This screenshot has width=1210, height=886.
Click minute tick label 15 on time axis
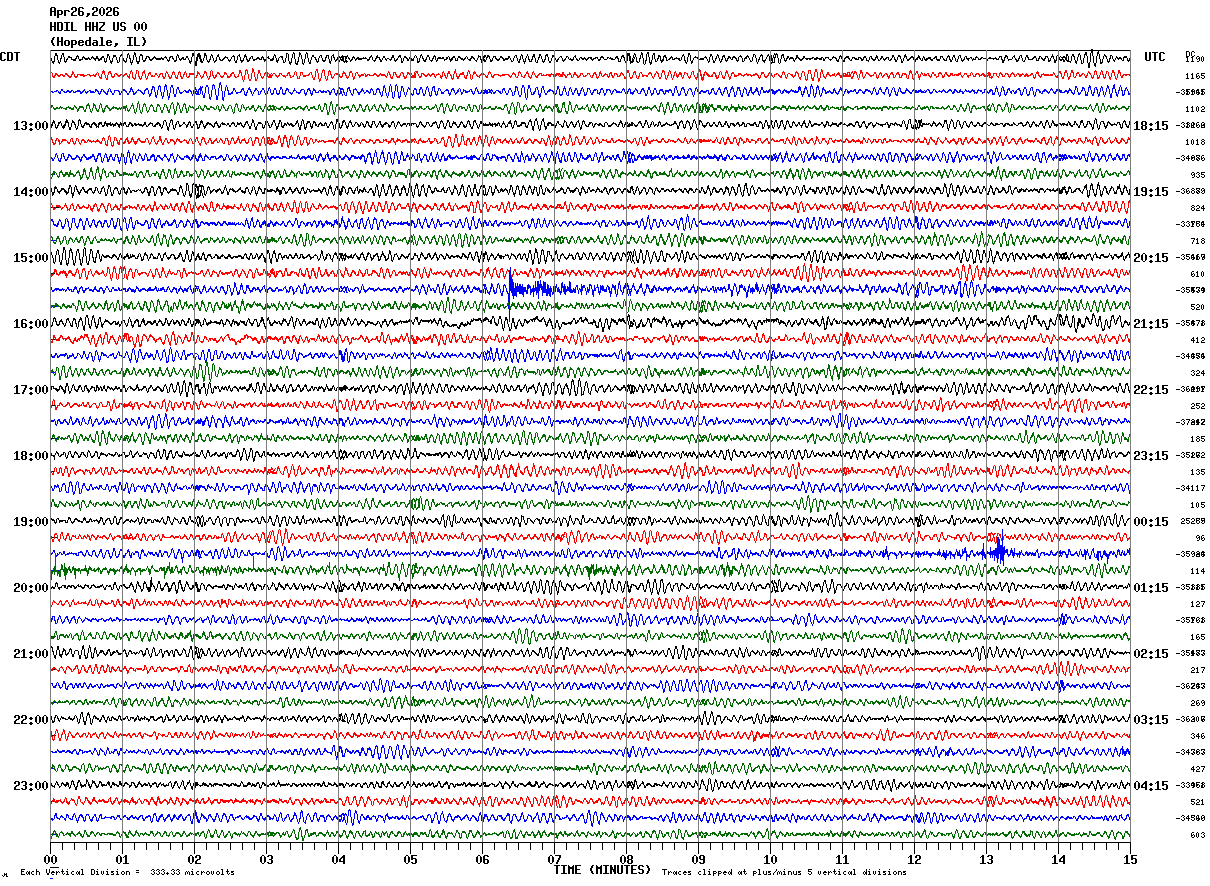[1130, 860]
